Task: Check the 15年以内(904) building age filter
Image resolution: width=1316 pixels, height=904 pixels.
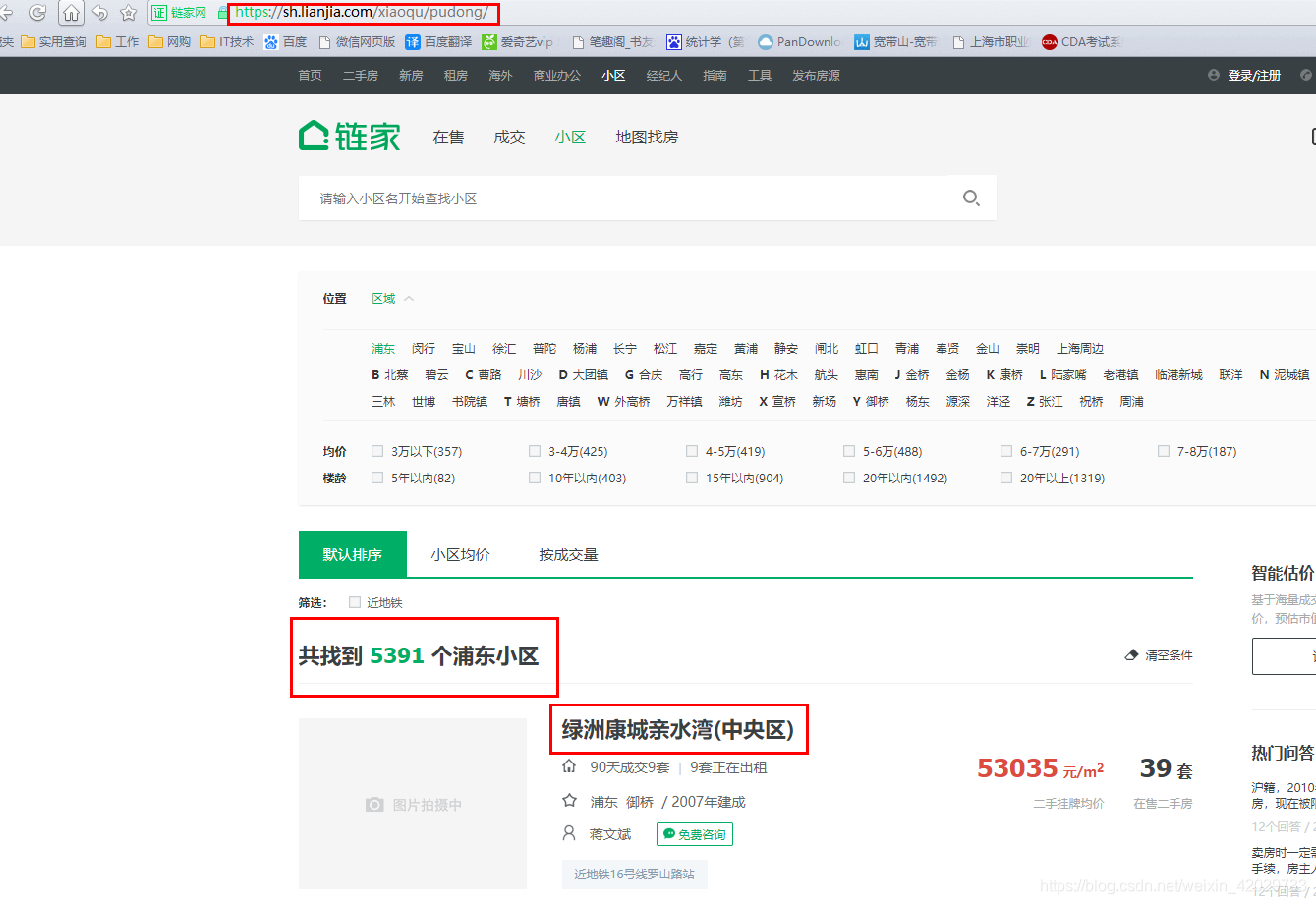Action: pos(692,478)
